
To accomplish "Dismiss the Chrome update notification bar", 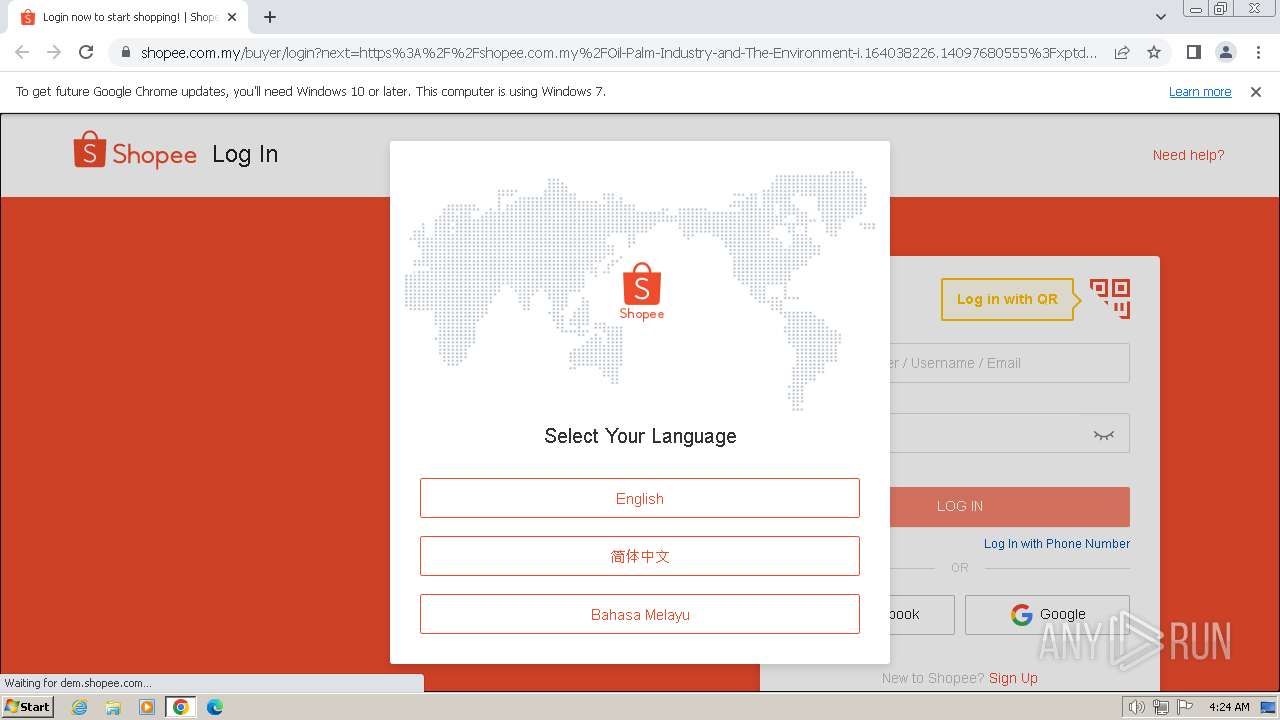I will click(1256, 92).
